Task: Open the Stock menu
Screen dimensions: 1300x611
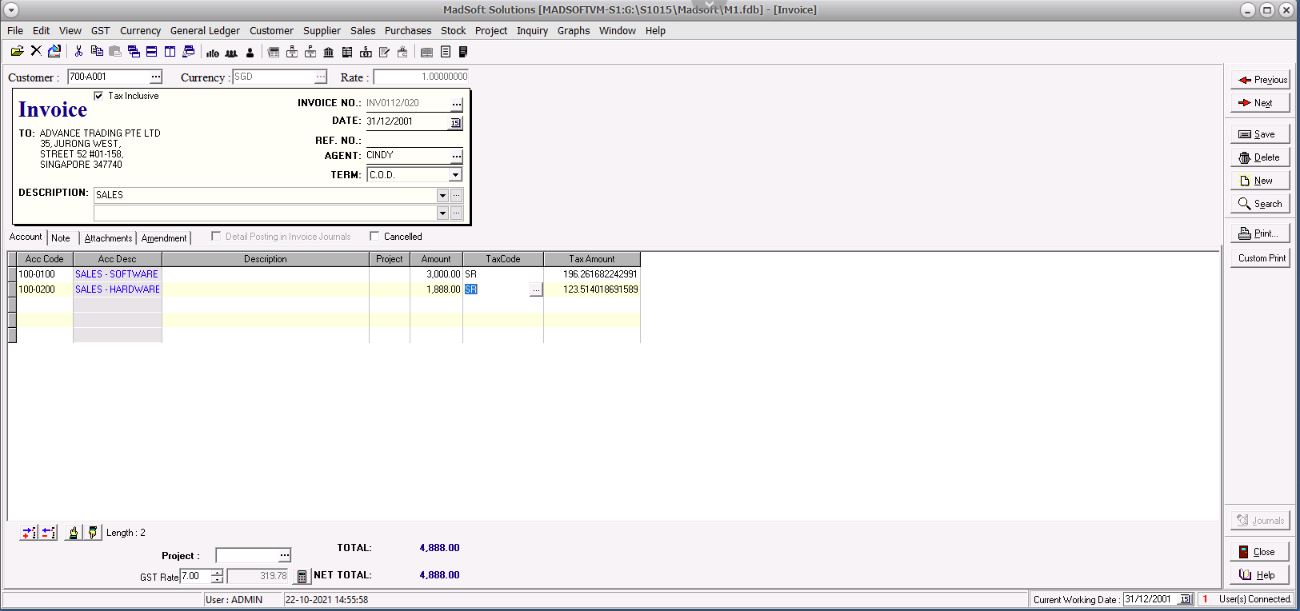Action: coord(453,31)
